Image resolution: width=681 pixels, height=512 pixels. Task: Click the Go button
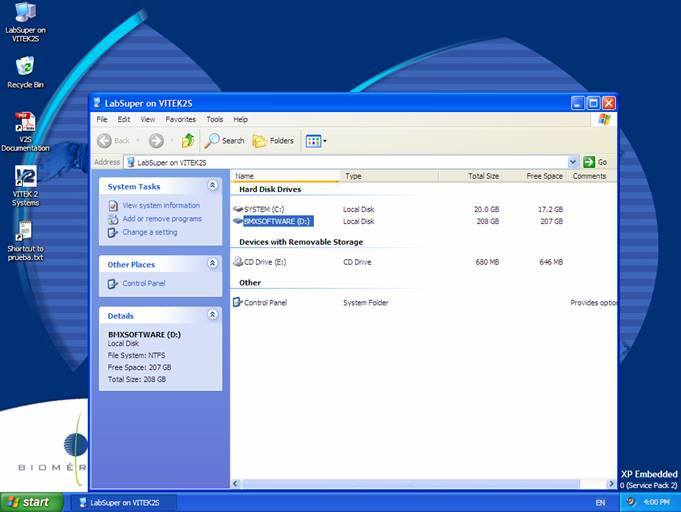pyautogui.click(x=595, y=162)
